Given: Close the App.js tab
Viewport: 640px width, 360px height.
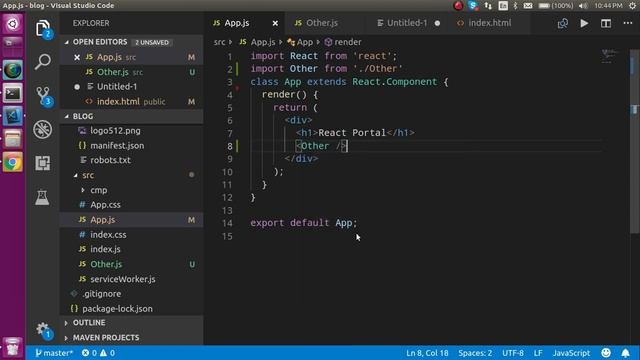Looking at the screenshot, I should tap(275, 23).
